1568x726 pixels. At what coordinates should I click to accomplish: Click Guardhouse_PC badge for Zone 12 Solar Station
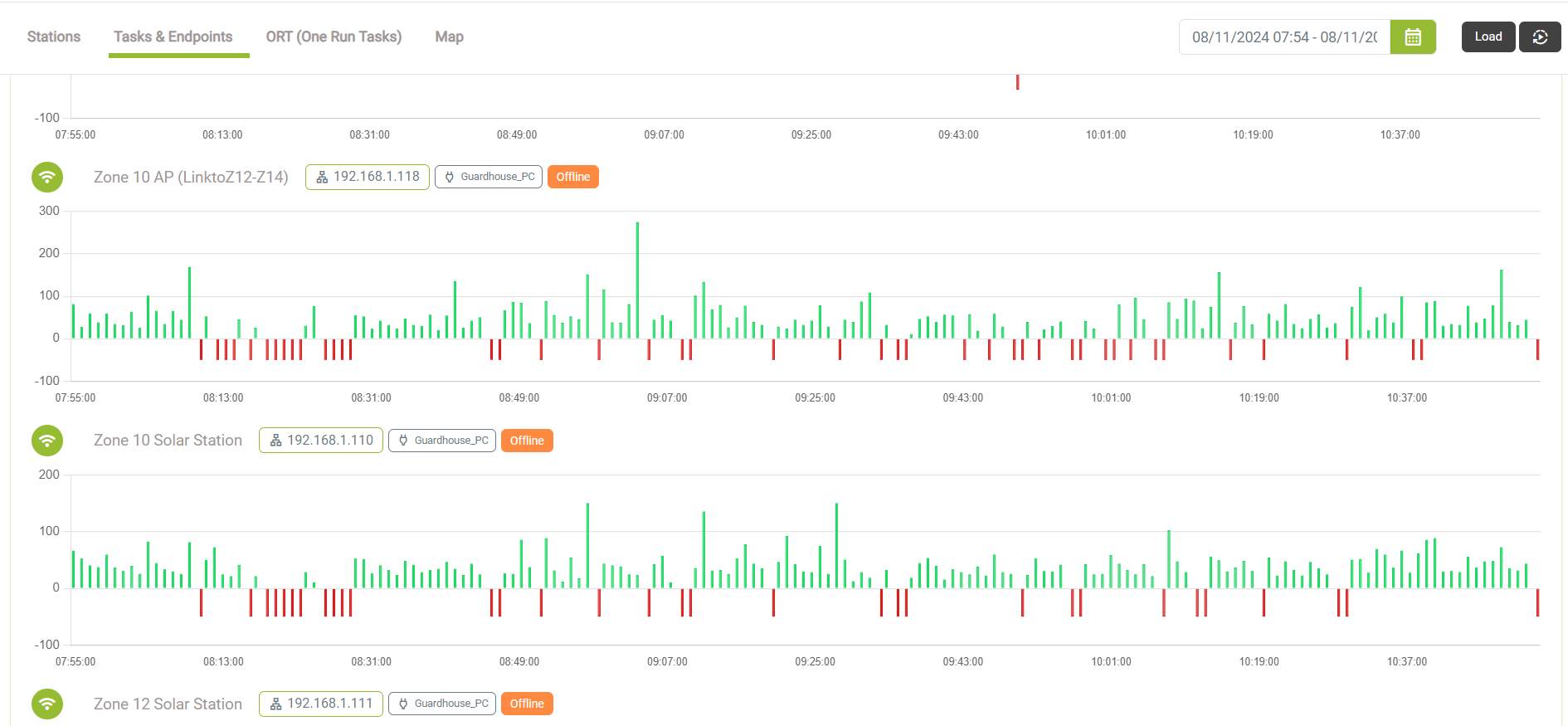(442, 704)
